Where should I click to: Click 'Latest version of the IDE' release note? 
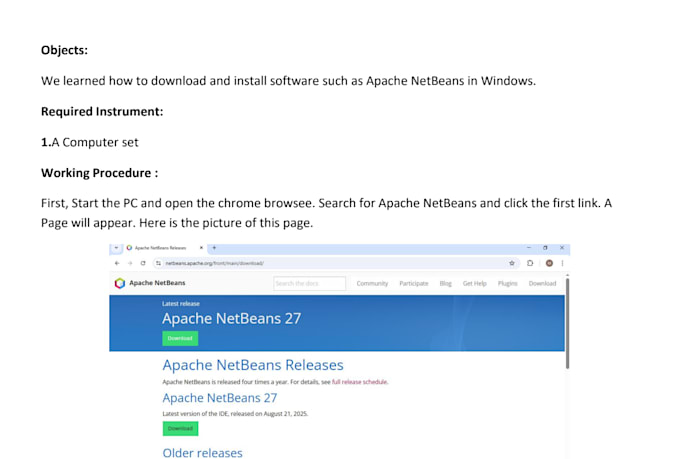[235, 413]
